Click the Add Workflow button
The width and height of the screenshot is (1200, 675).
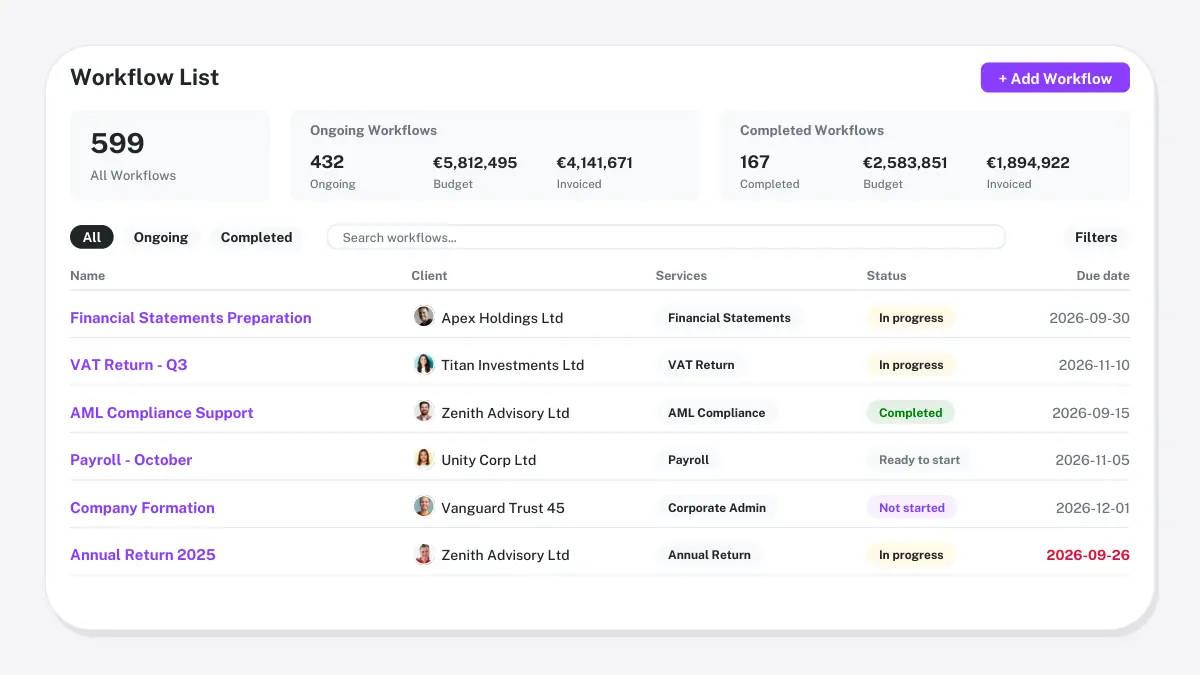coord(1055,78)
